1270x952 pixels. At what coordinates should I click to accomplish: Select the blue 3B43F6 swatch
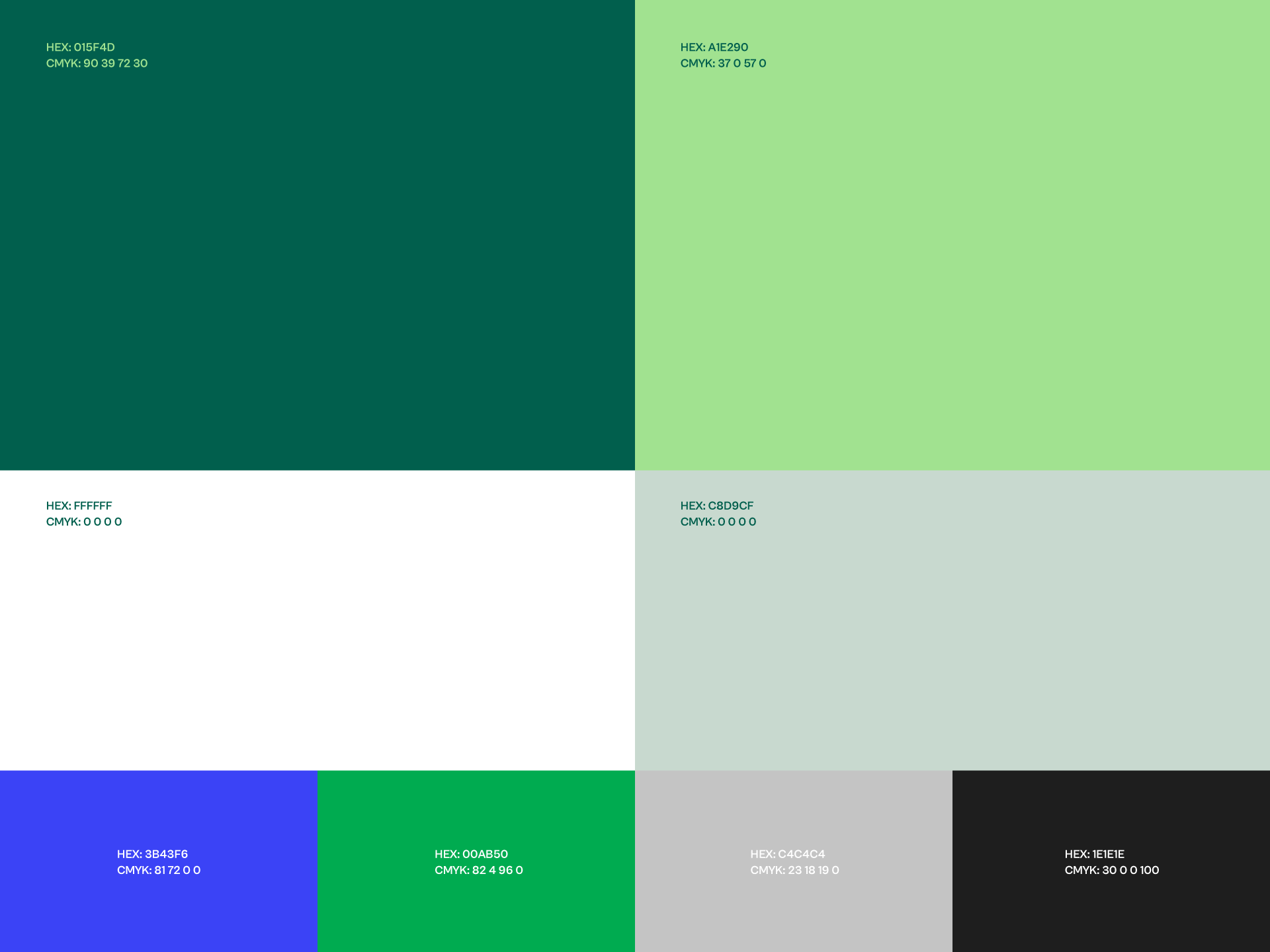coord(159,861)
